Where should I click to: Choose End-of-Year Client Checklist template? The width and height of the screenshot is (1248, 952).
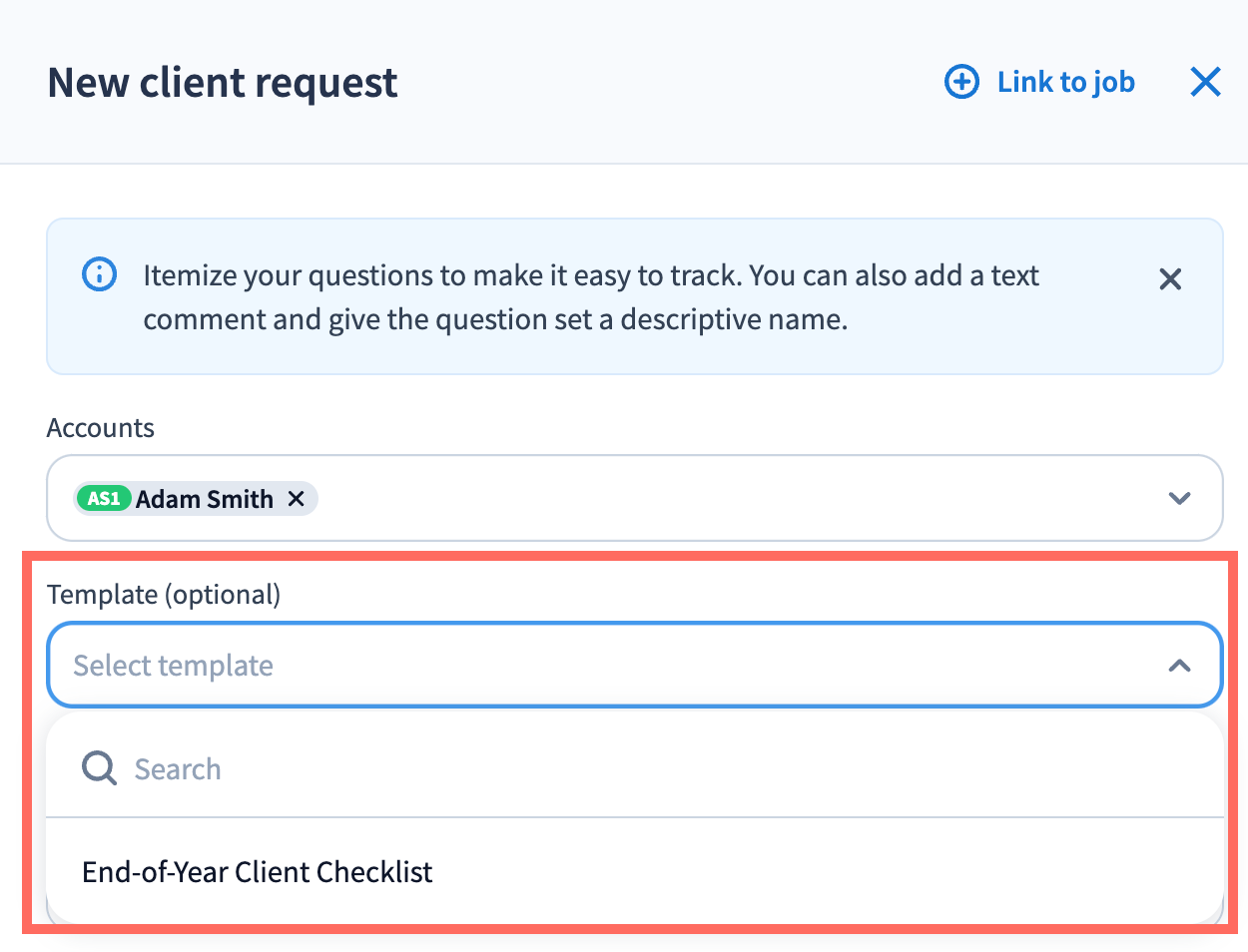[x=258, y=872]
